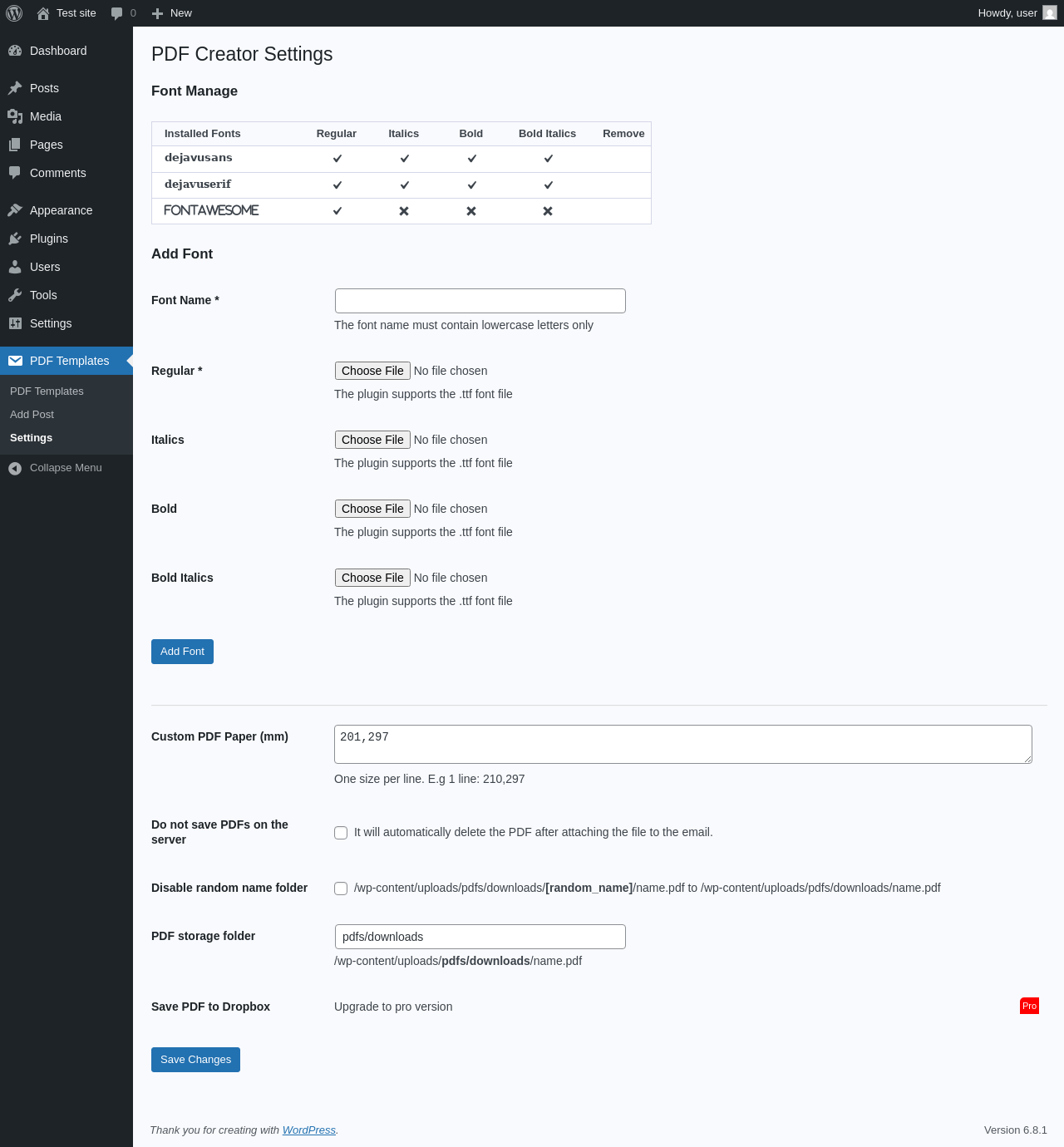This screenshot has width=1064, height=1147.
Task: Tick the Disable random name folder checkbox
Action: click(341, 889)
